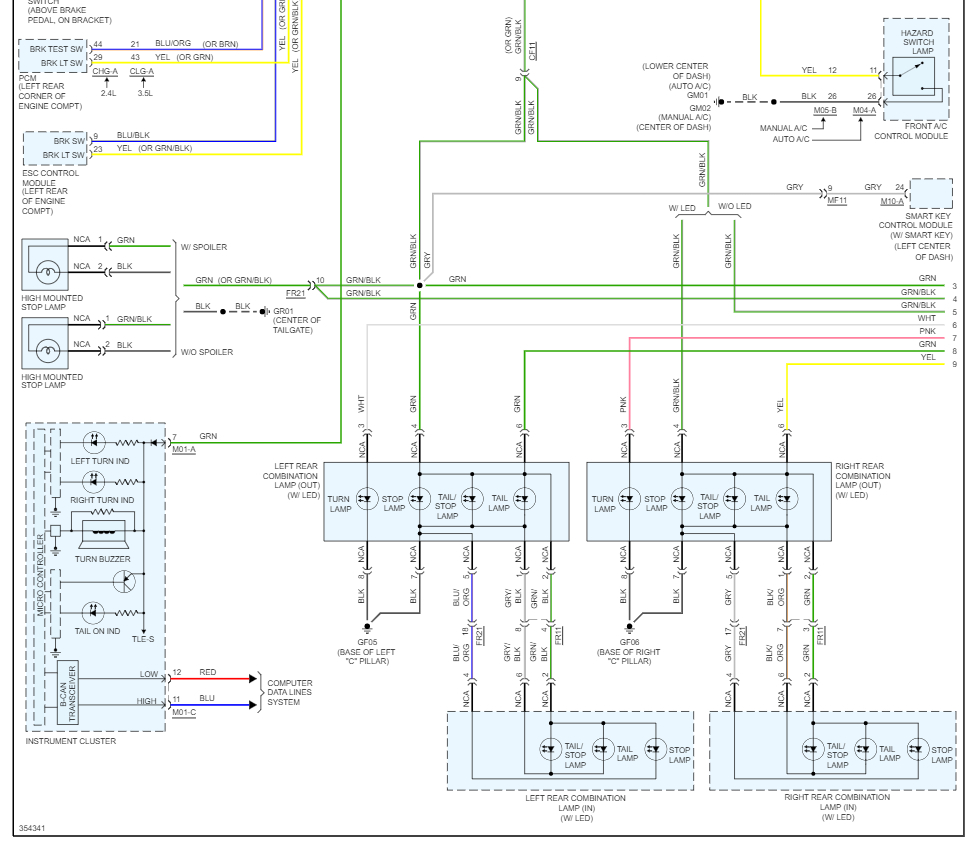Click tail lamp LED in right rear lamp (OUT)
The image size is (968, 845).
[x=787, y=499]
